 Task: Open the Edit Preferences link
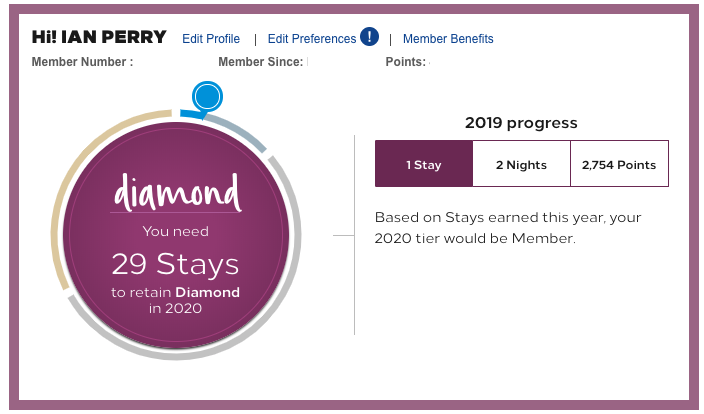[x=312, y=39]
